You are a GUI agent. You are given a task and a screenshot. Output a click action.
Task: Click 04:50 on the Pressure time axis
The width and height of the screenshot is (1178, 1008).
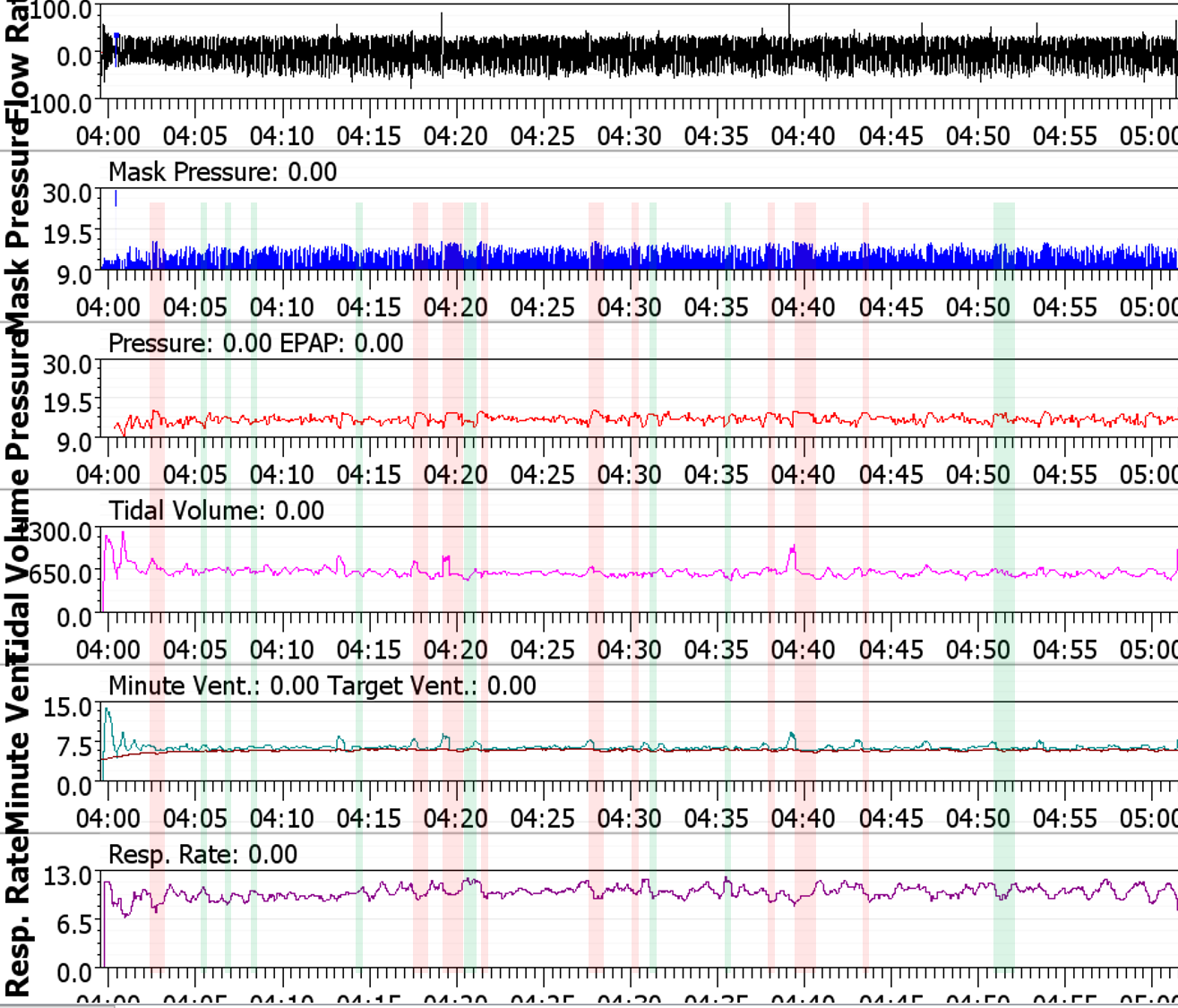pos(978,475)
